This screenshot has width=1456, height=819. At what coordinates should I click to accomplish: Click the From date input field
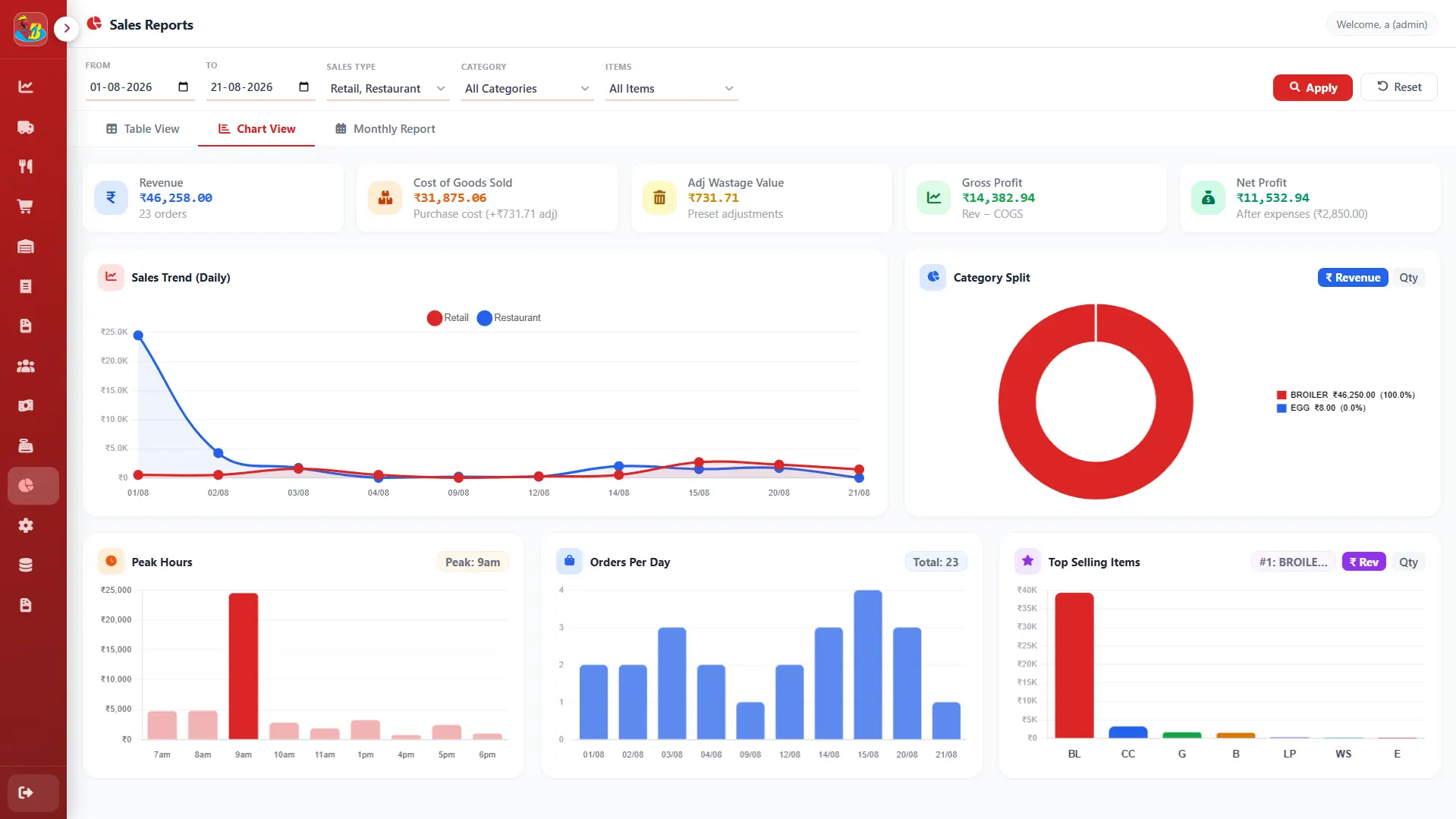click(140, 87)
